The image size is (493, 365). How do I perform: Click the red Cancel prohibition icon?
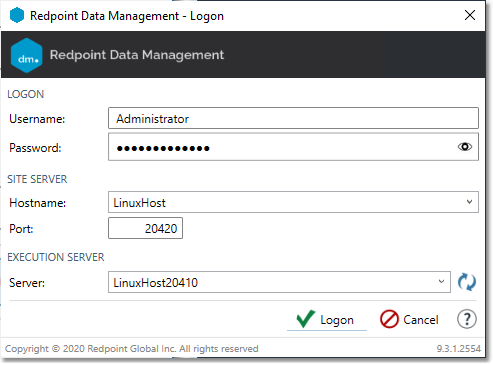coord(389,319)
